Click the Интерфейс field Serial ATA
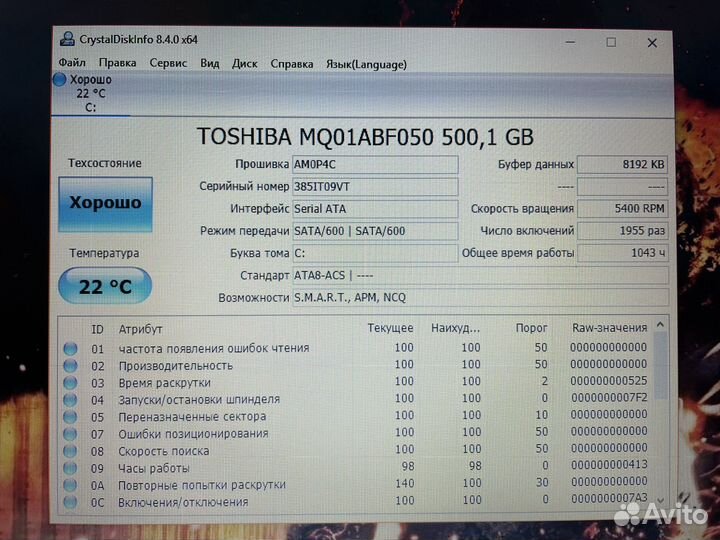The width and height of the screenshot is (720, 540). coord(375,209)
